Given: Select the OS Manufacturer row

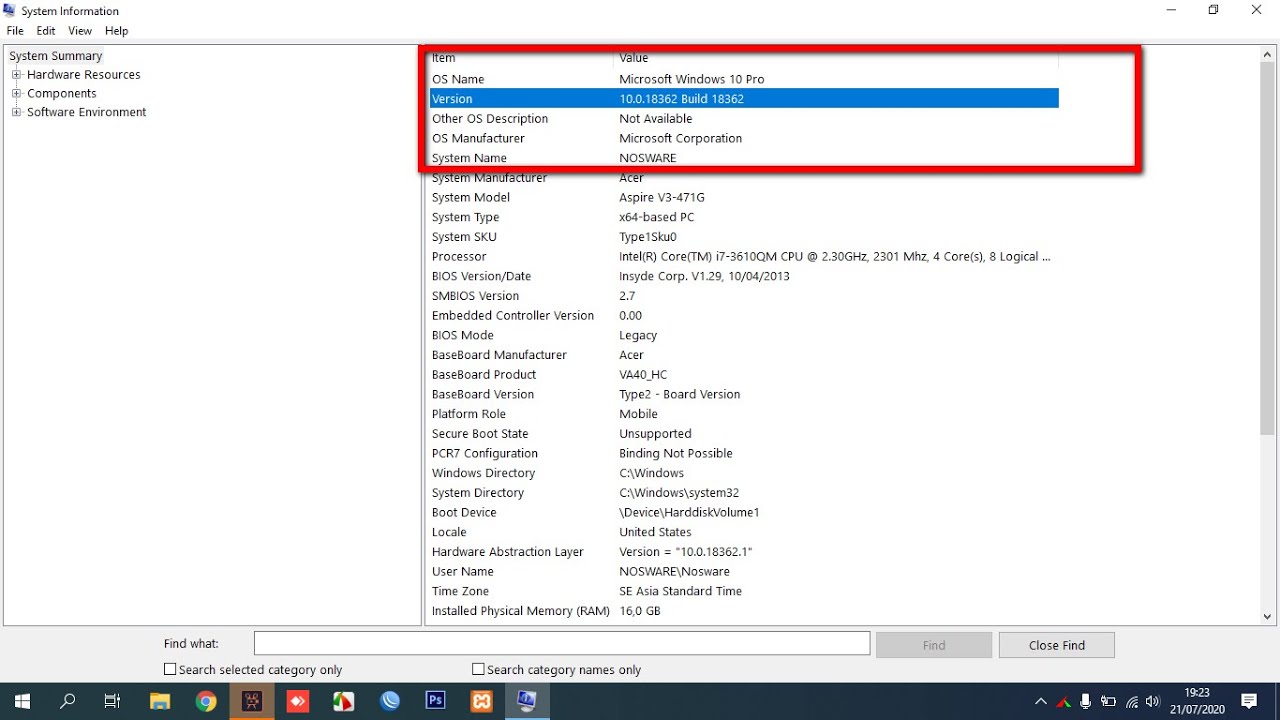Looking at the screenshot, I should tap(744, 138).
